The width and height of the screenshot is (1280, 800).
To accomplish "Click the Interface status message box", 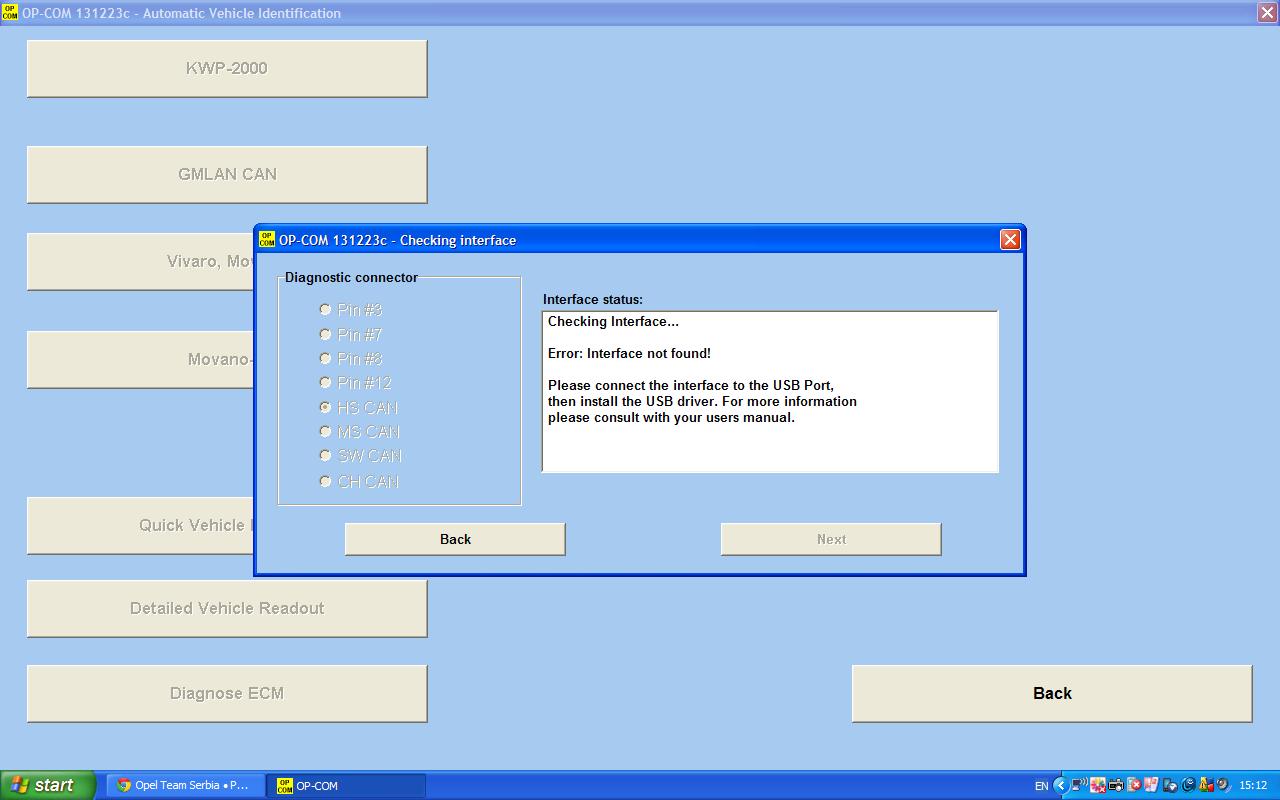I will click(770, 391).
